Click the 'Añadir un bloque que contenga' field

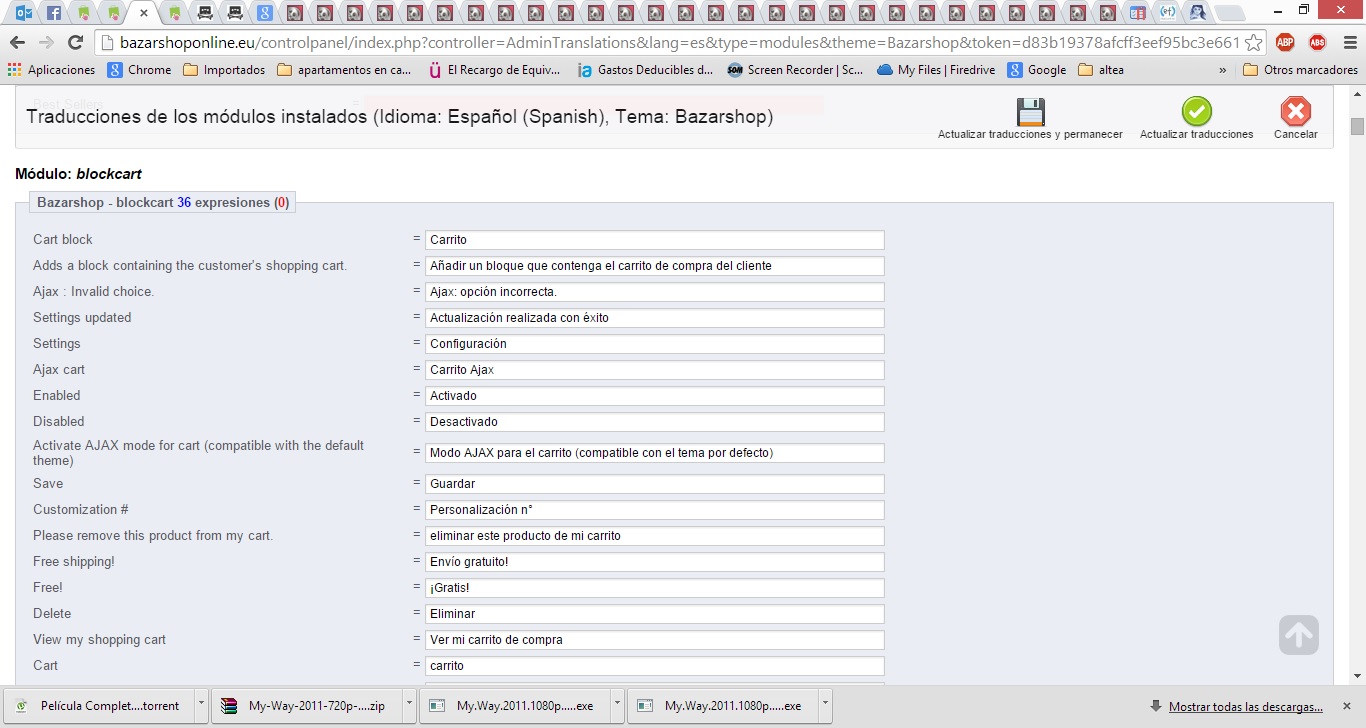654,266
